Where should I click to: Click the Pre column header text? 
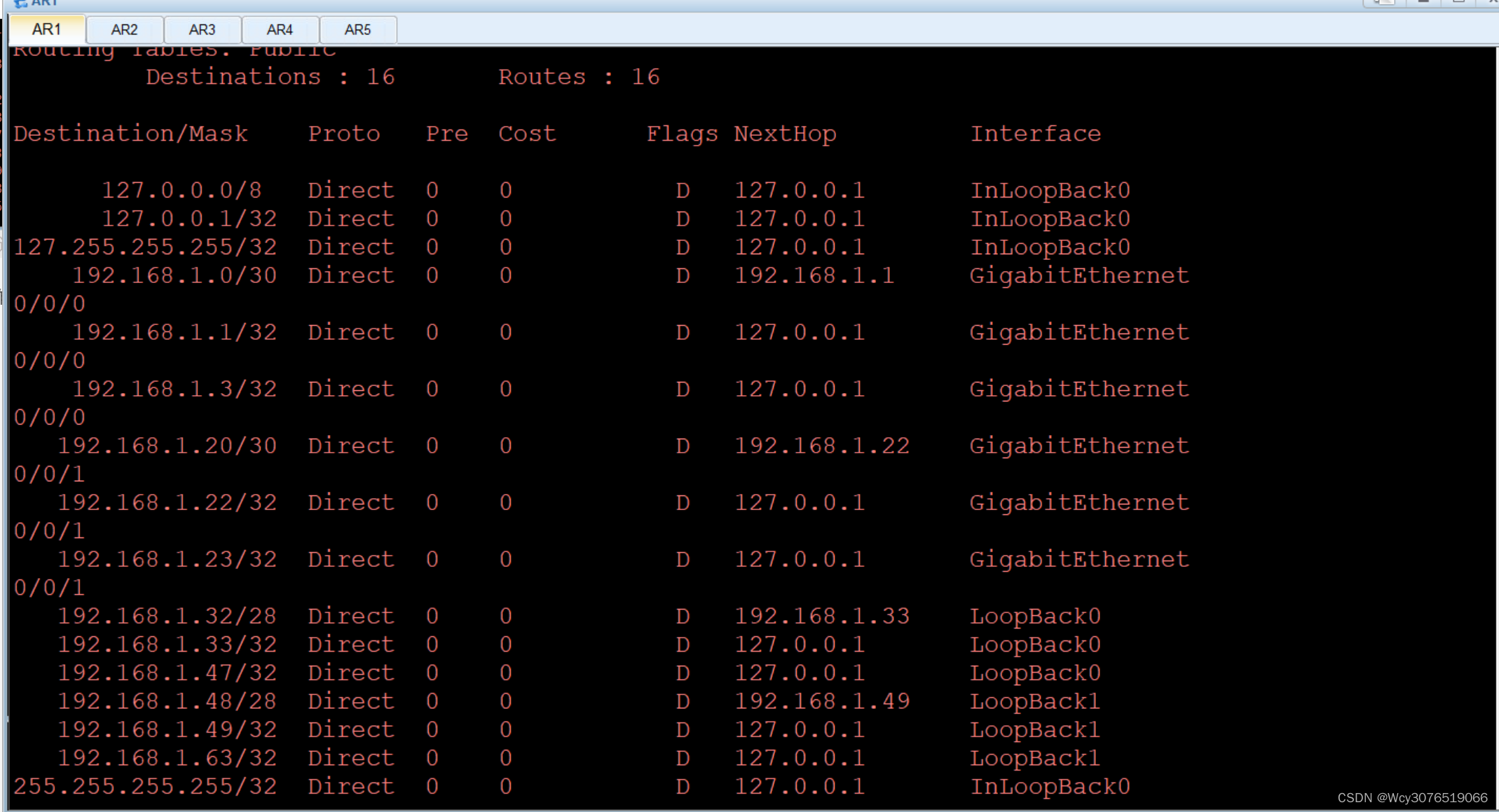[x=447, y=134]
